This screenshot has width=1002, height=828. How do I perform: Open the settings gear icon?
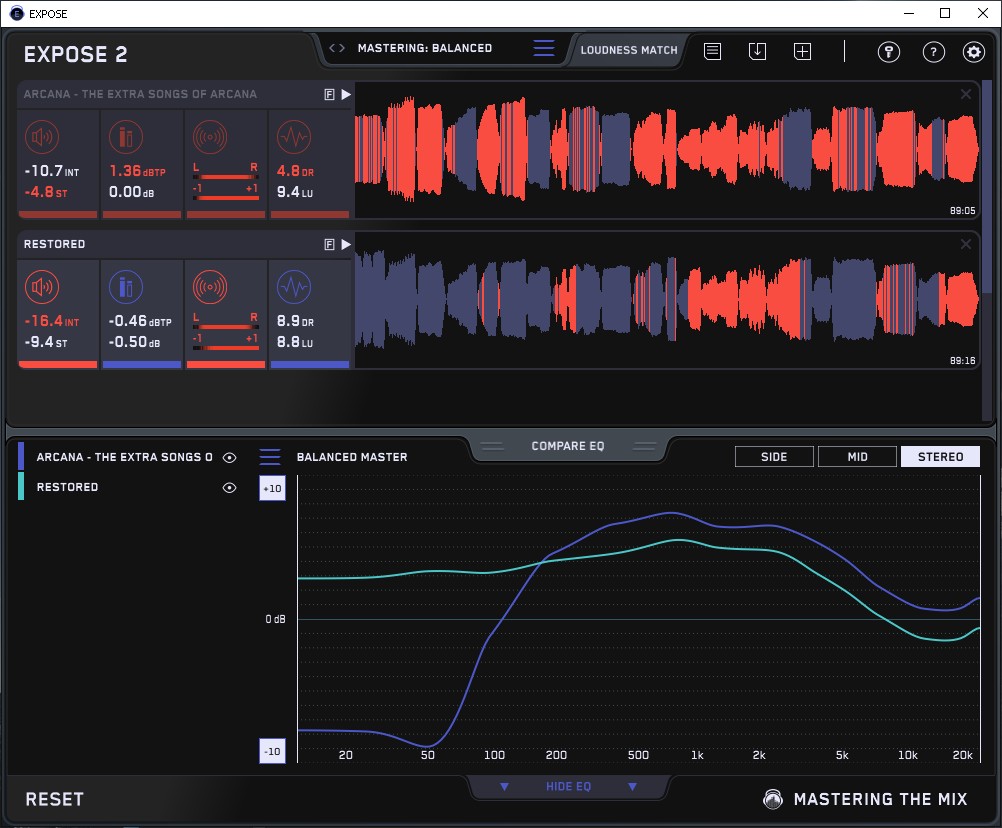(974, 52)
